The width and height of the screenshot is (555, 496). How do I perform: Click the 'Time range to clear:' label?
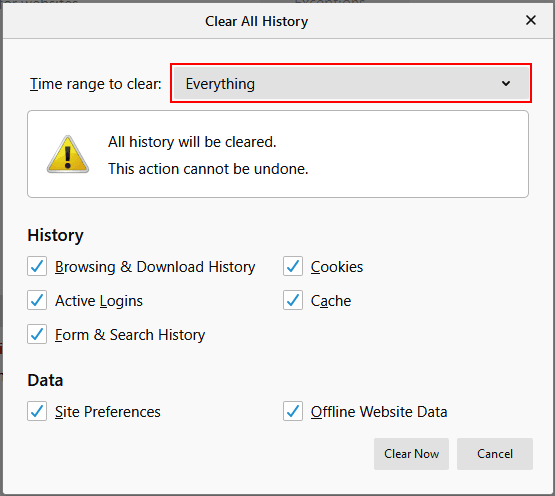96,84
